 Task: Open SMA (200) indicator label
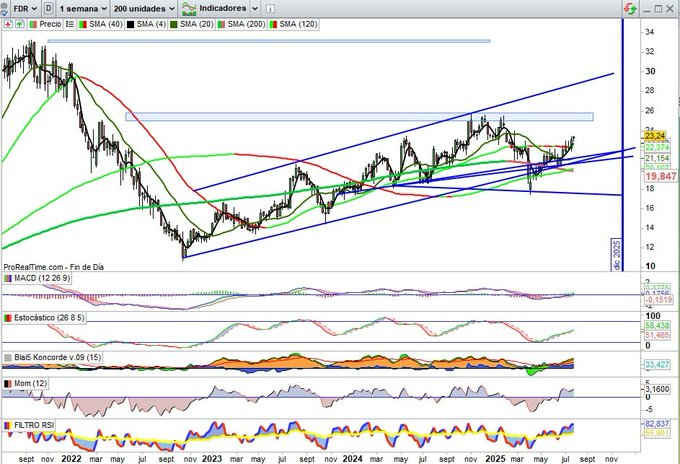[x=246, y=24]
